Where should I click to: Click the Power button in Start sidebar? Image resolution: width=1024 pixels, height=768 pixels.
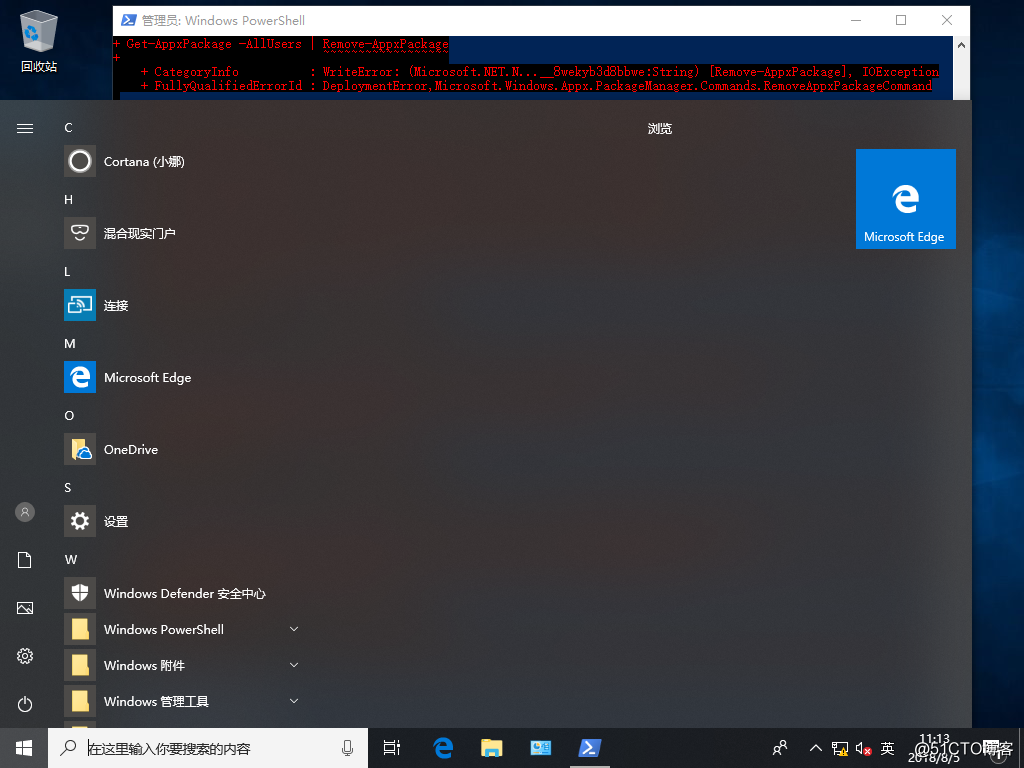(25, 704)
